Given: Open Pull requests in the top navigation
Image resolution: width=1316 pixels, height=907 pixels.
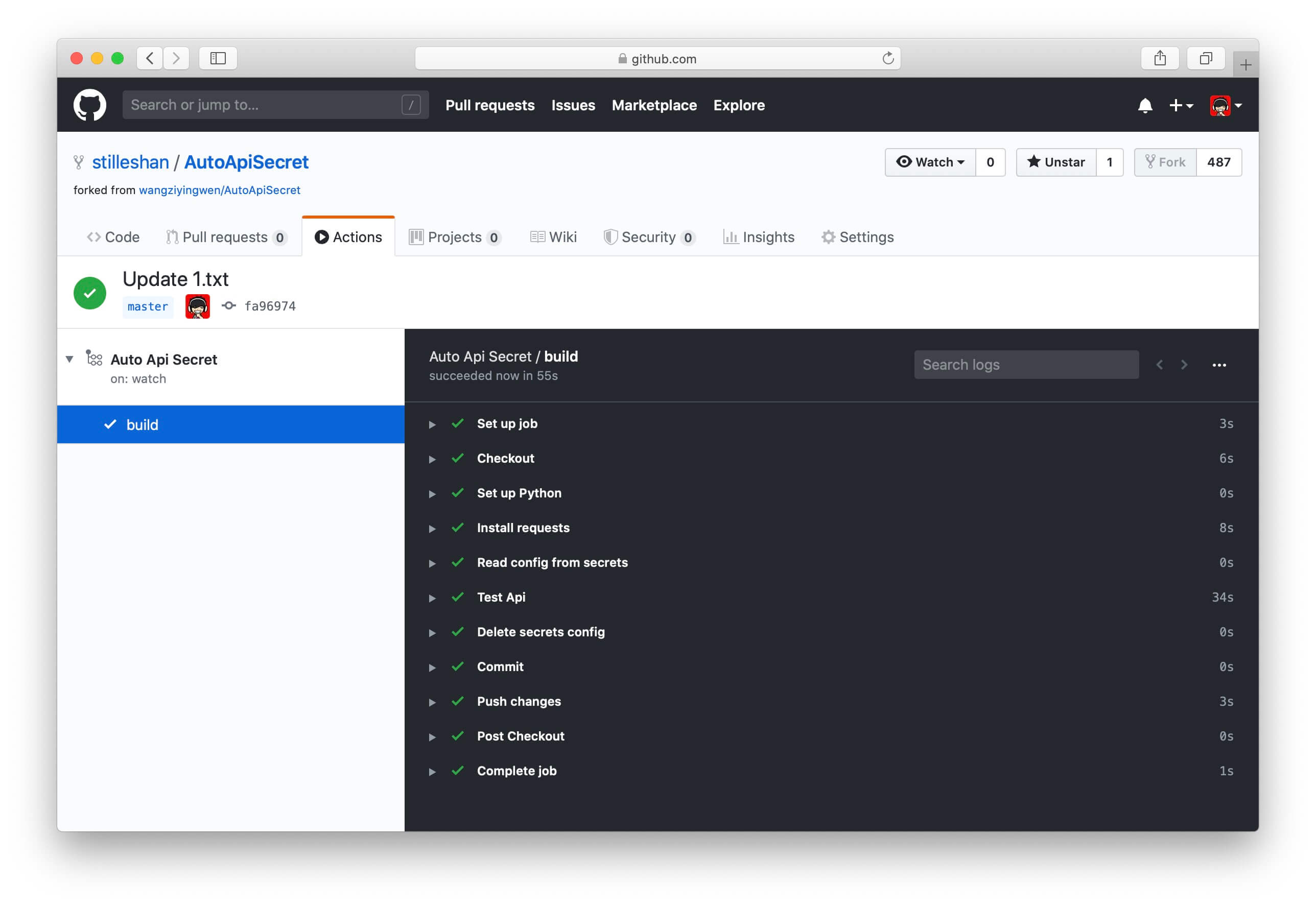Looking at the screenshot, I should 489,105.
